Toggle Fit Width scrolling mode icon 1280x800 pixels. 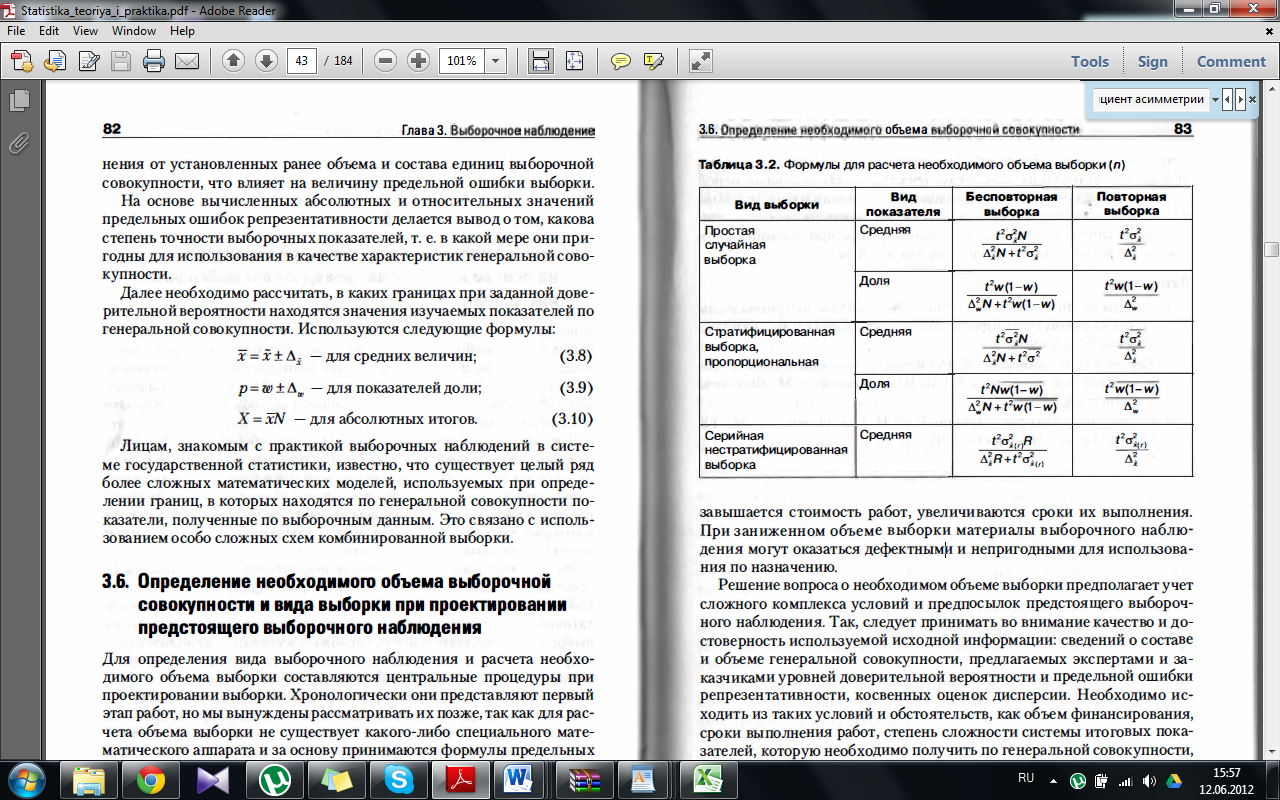(541, 61)
